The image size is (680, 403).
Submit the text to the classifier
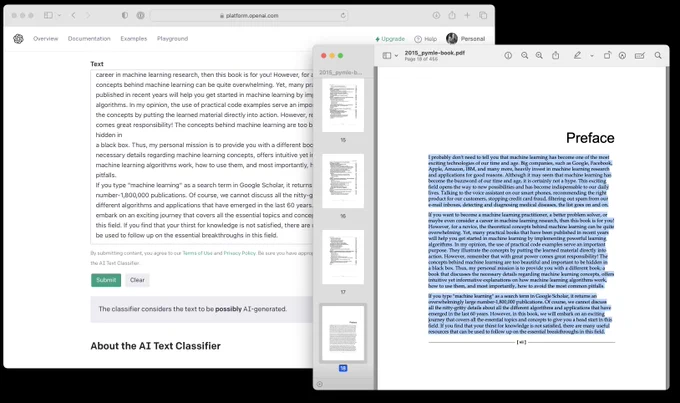coord(106,280)
